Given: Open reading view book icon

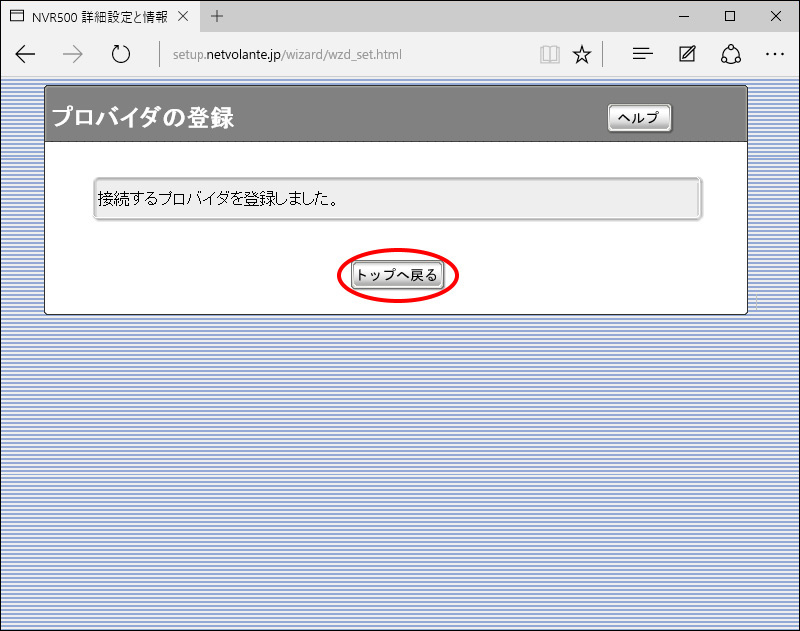Looking at the screenshot, I should tap(549, 54).
